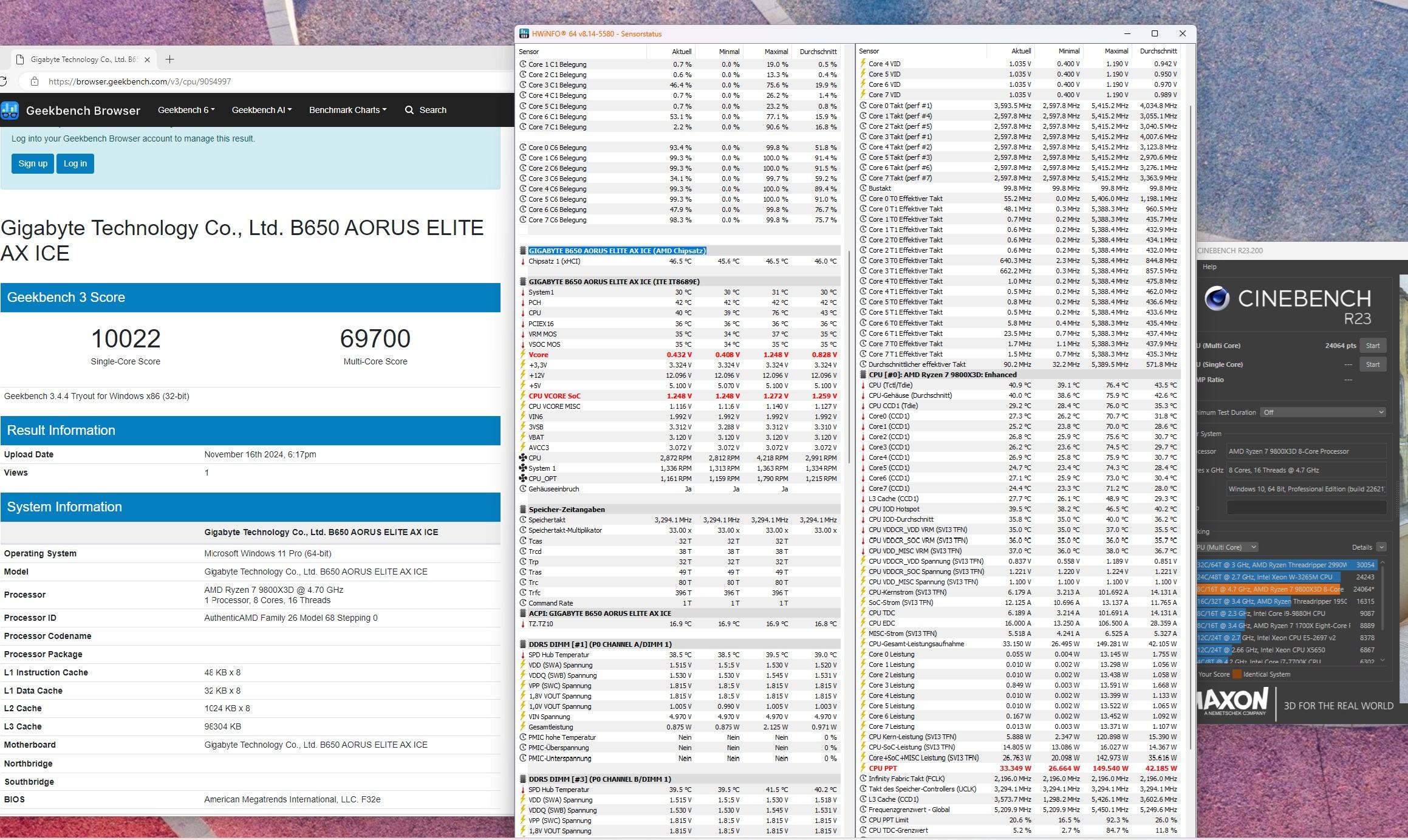Image resolution: width=1408 pixels, height=840 pixels.
Task: Select the AMD Ryzen Threadripper 2990W ranking bar
Action: 1286,565
